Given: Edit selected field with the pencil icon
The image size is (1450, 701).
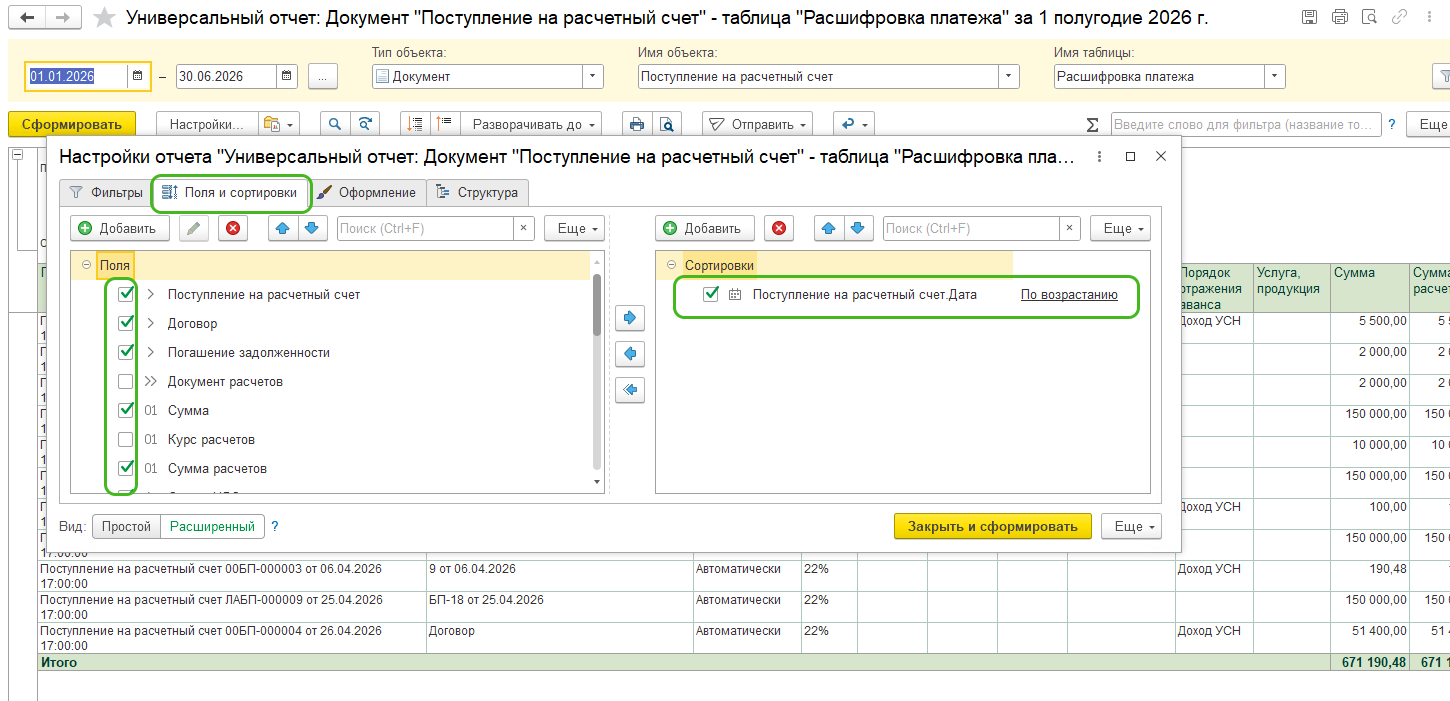Looking at the screenshot, I should [x=194, y=228].
